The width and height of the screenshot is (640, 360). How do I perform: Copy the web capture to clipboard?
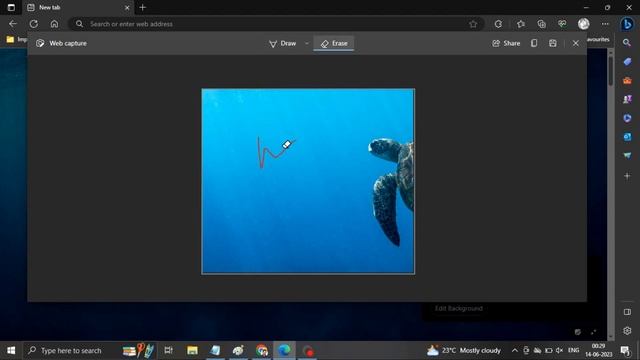[534, 43]
